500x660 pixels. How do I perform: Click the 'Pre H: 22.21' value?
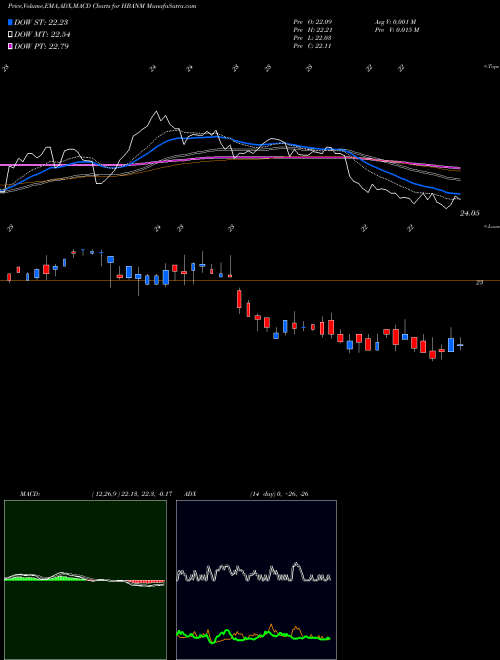(x=314, y=29)
